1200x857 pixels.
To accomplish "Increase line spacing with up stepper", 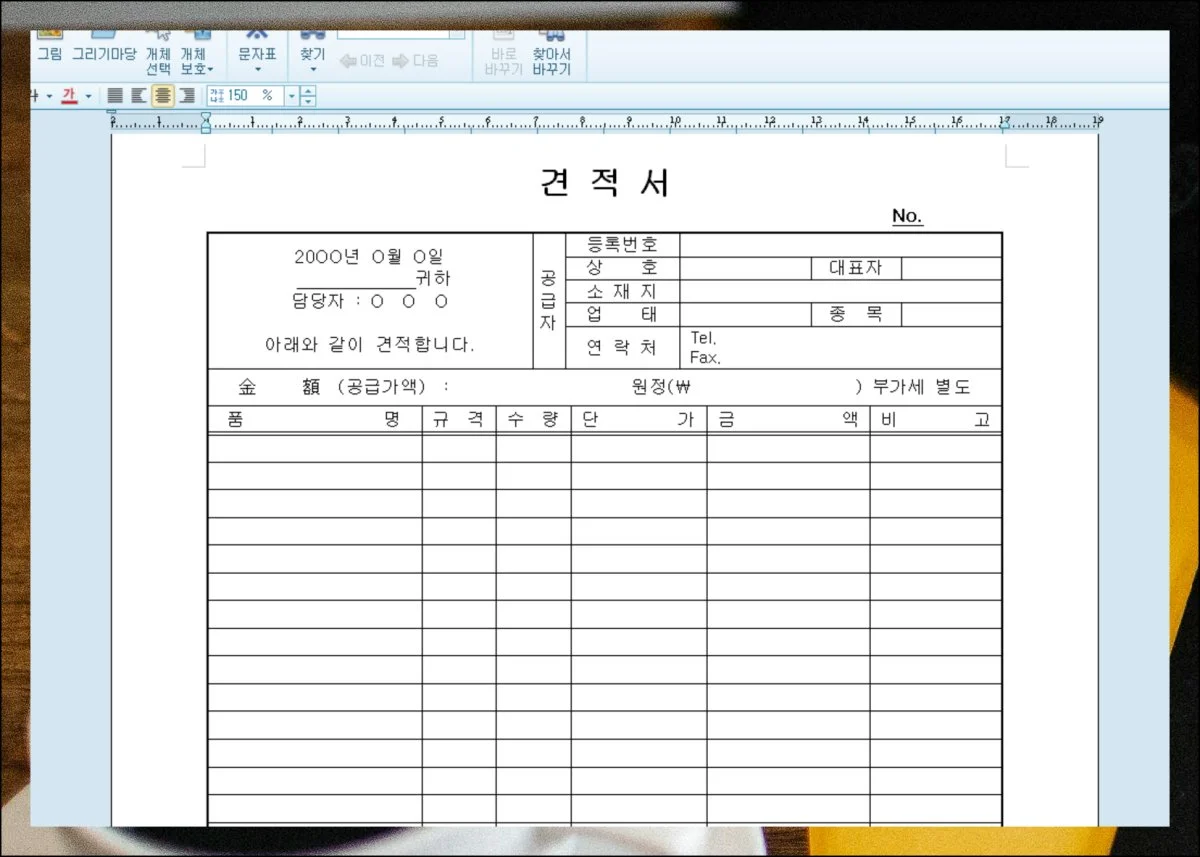I will [309, 91].
